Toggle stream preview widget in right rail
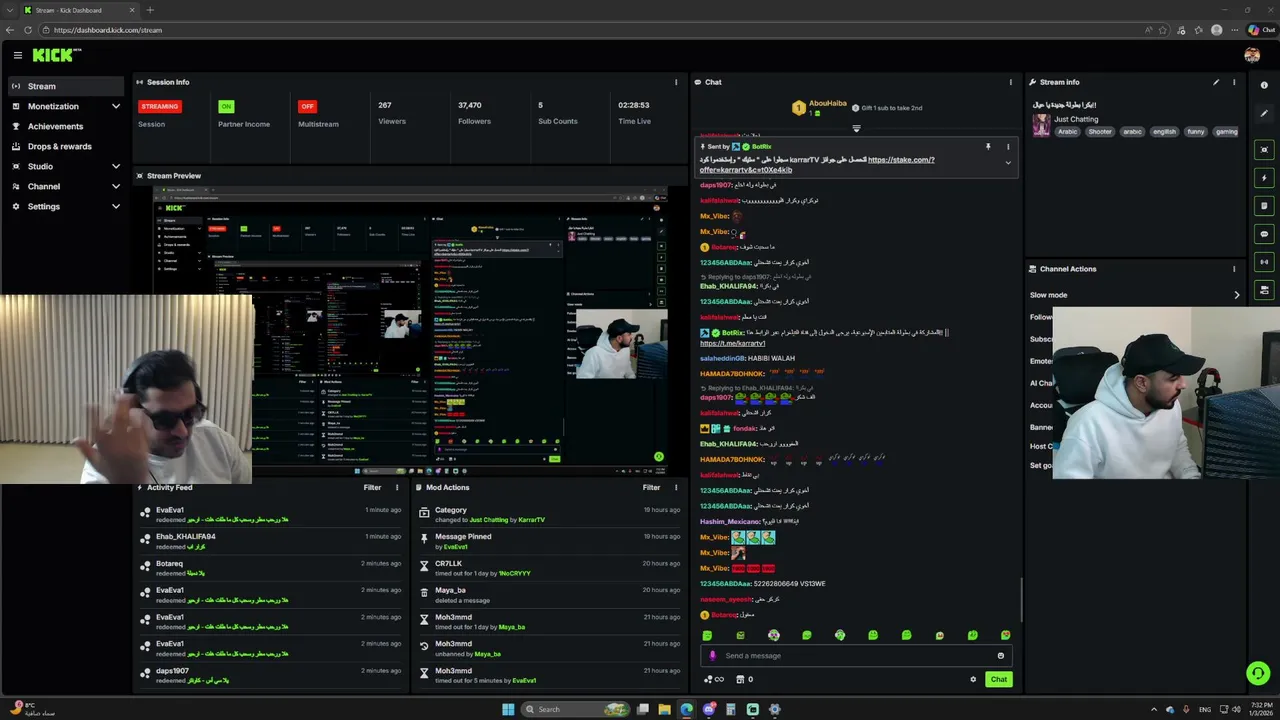The height and width of the screenshot is (720, 1280). click(1264, 150)
